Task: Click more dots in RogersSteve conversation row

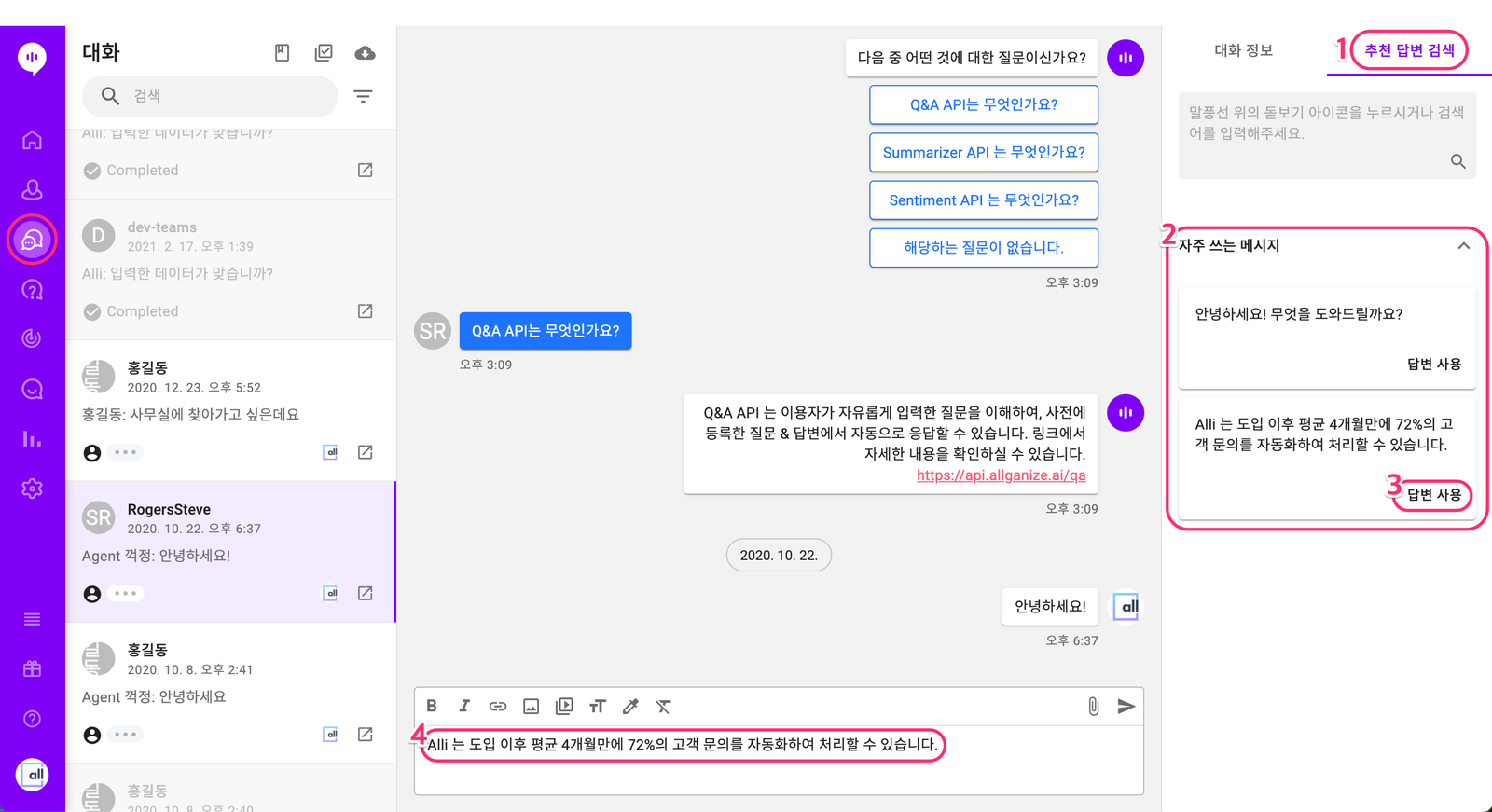Action: (x=125, y=593)
